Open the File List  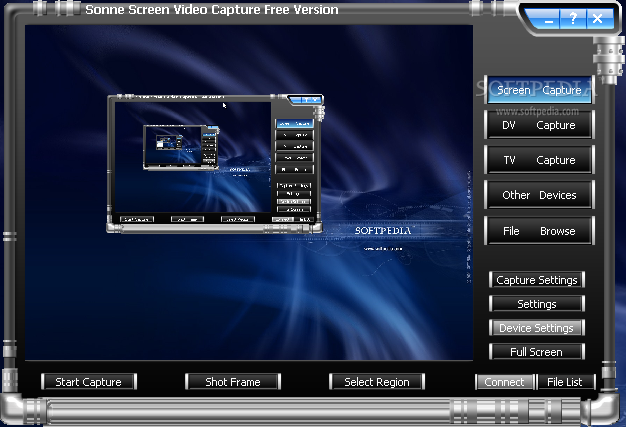click(x=565, y=382)
